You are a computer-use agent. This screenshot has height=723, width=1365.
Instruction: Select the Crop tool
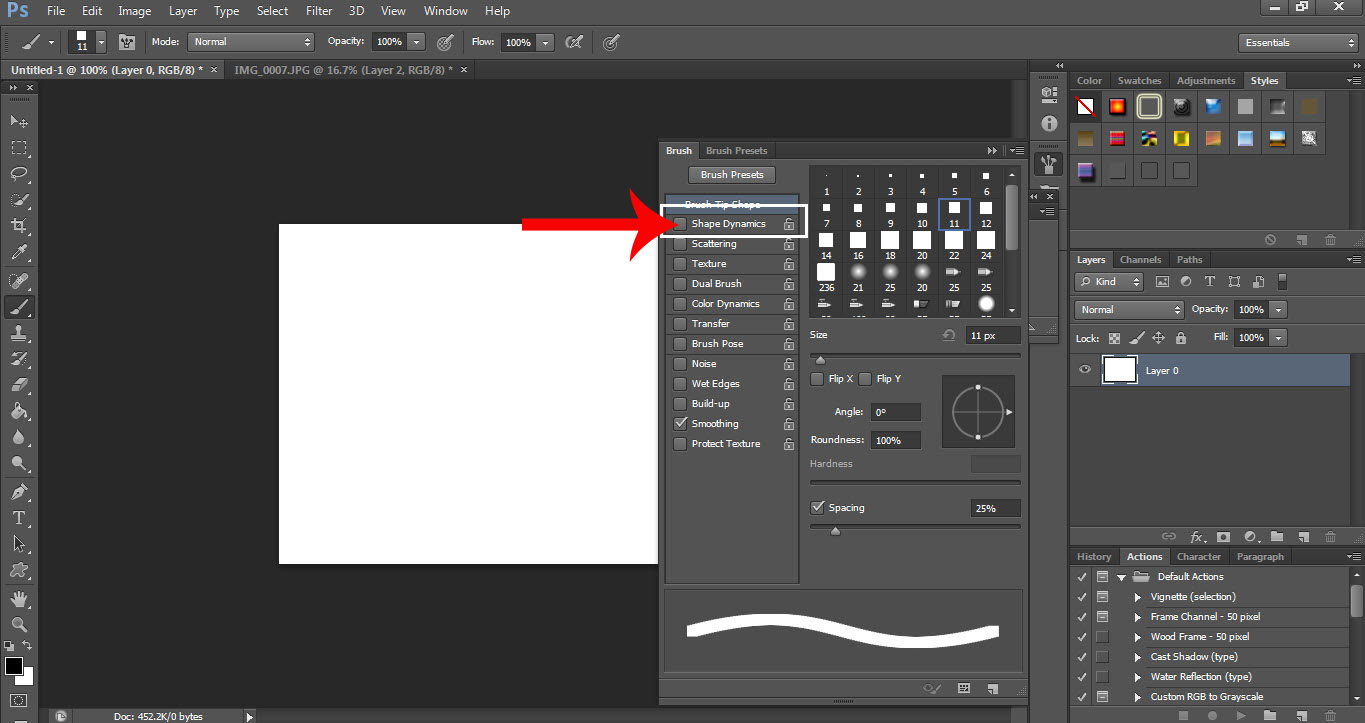click(19, 227)
